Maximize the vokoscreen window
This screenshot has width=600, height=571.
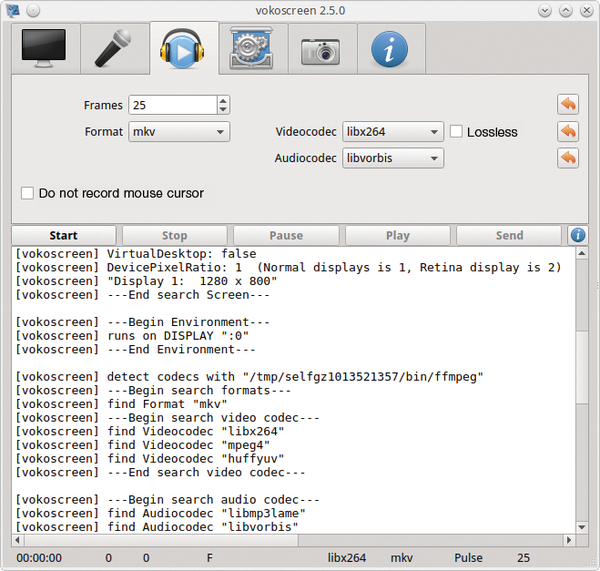pyautogui.click(x=566, y=11)
